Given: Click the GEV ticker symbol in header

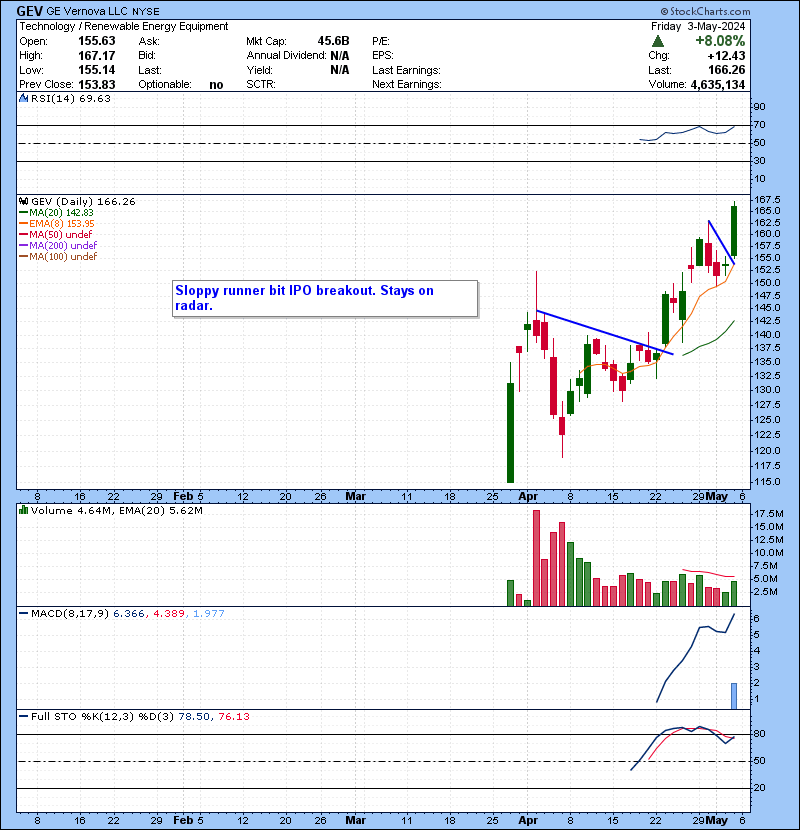Looking at the screenshot, I should tap(30, 11).
